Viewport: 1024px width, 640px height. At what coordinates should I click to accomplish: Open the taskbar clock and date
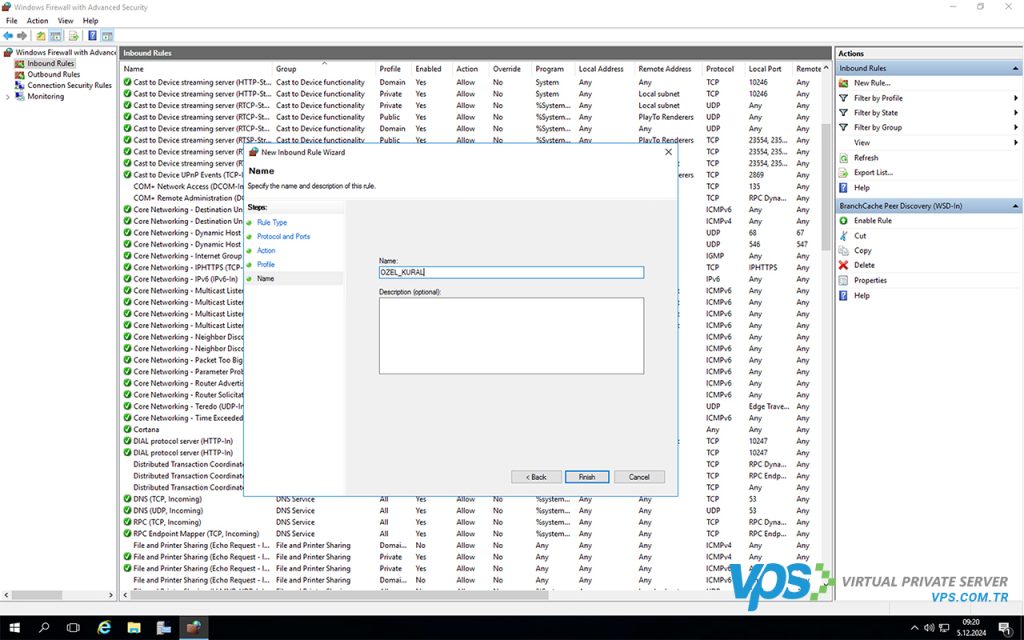point(971,628)
